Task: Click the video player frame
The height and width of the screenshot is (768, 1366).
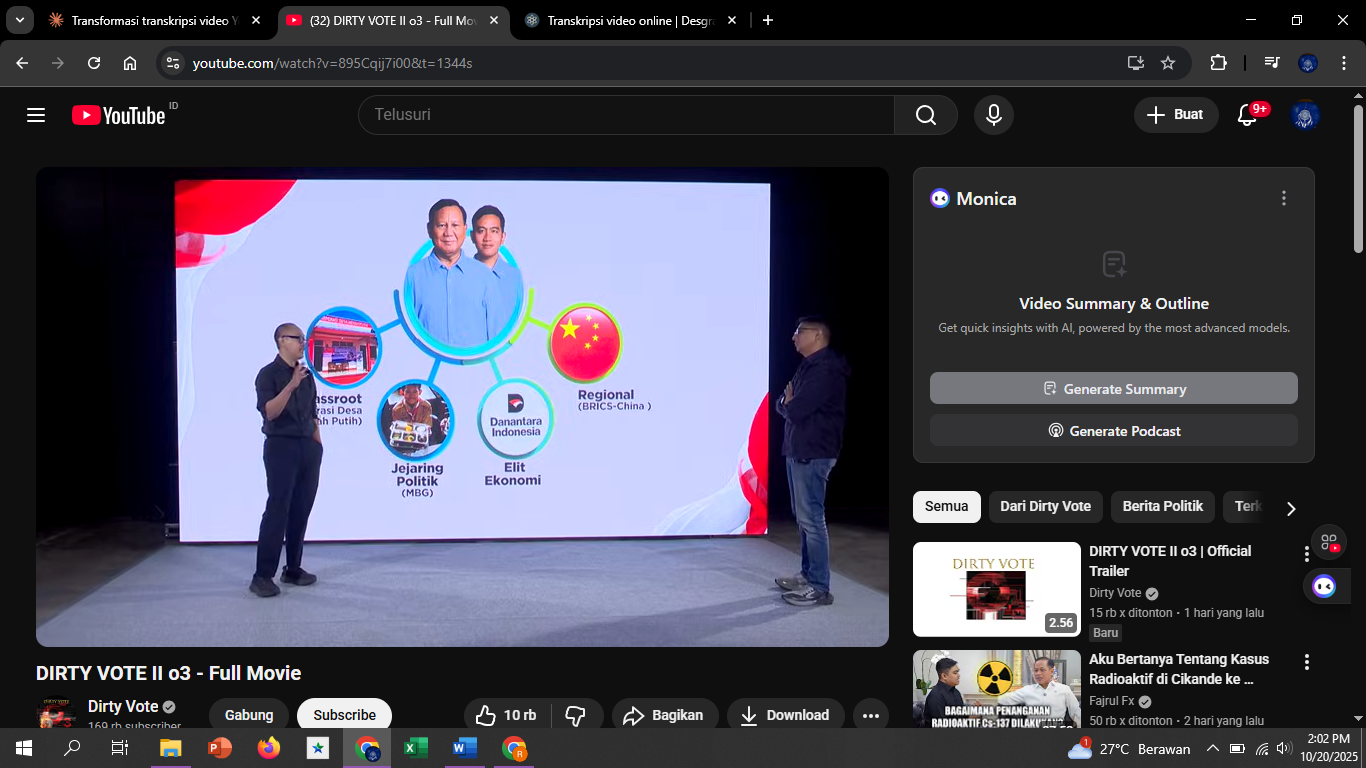Action: pos(462,406)
